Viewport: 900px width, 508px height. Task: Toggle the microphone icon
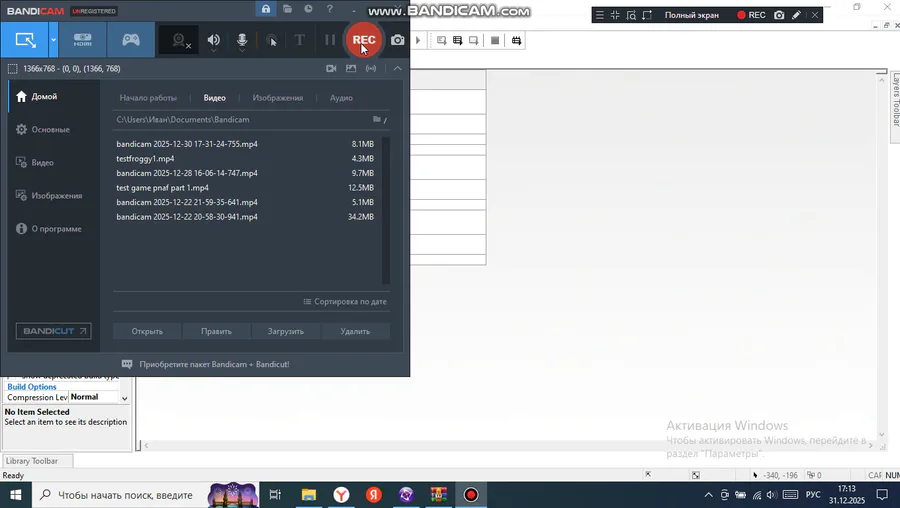click(x=242, y=40)
